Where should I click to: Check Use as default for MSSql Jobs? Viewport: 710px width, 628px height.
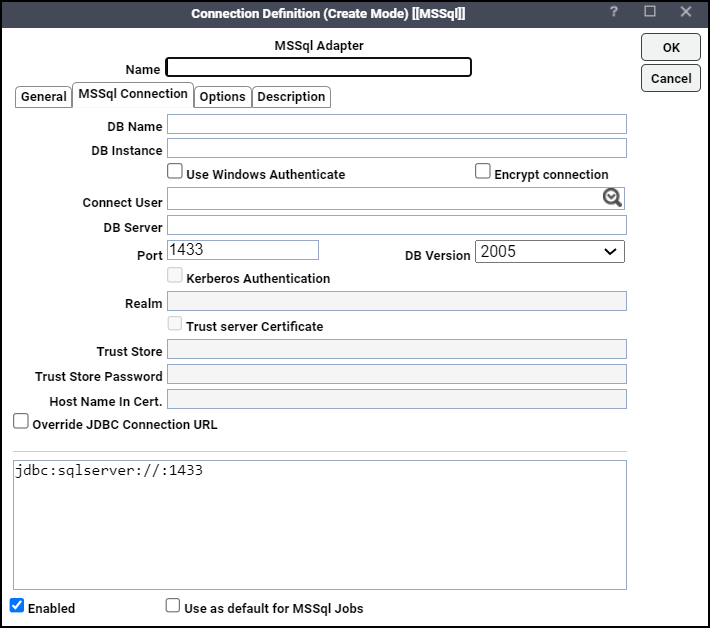(173, 605)
